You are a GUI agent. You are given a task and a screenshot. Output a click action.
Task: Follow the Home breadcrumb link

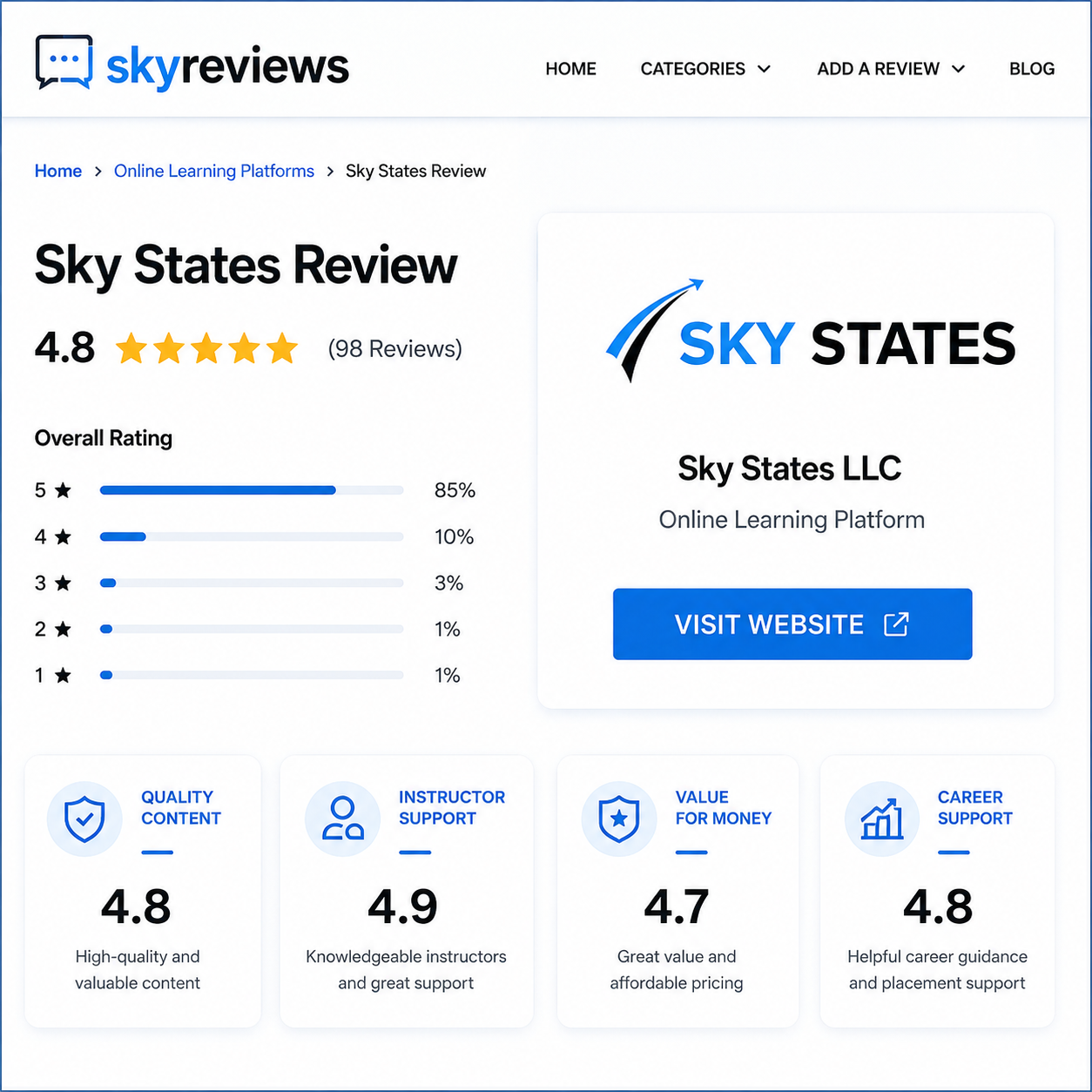(x=58, y=171)
